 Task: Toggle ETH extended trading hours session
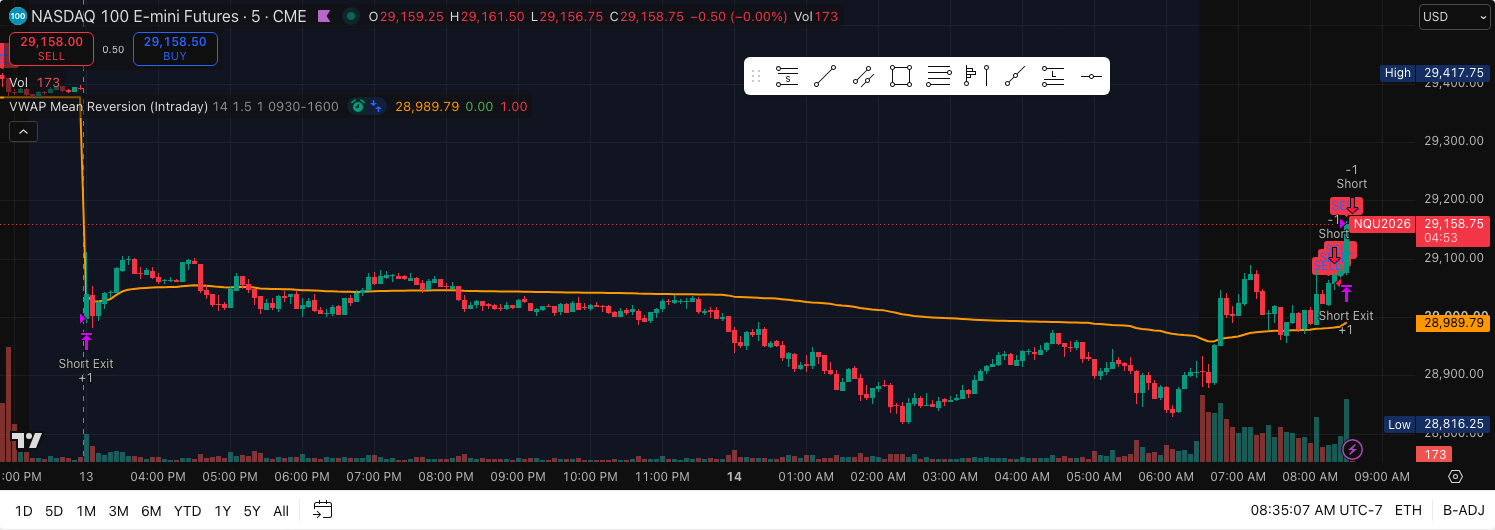click(x=1408, y=510)
